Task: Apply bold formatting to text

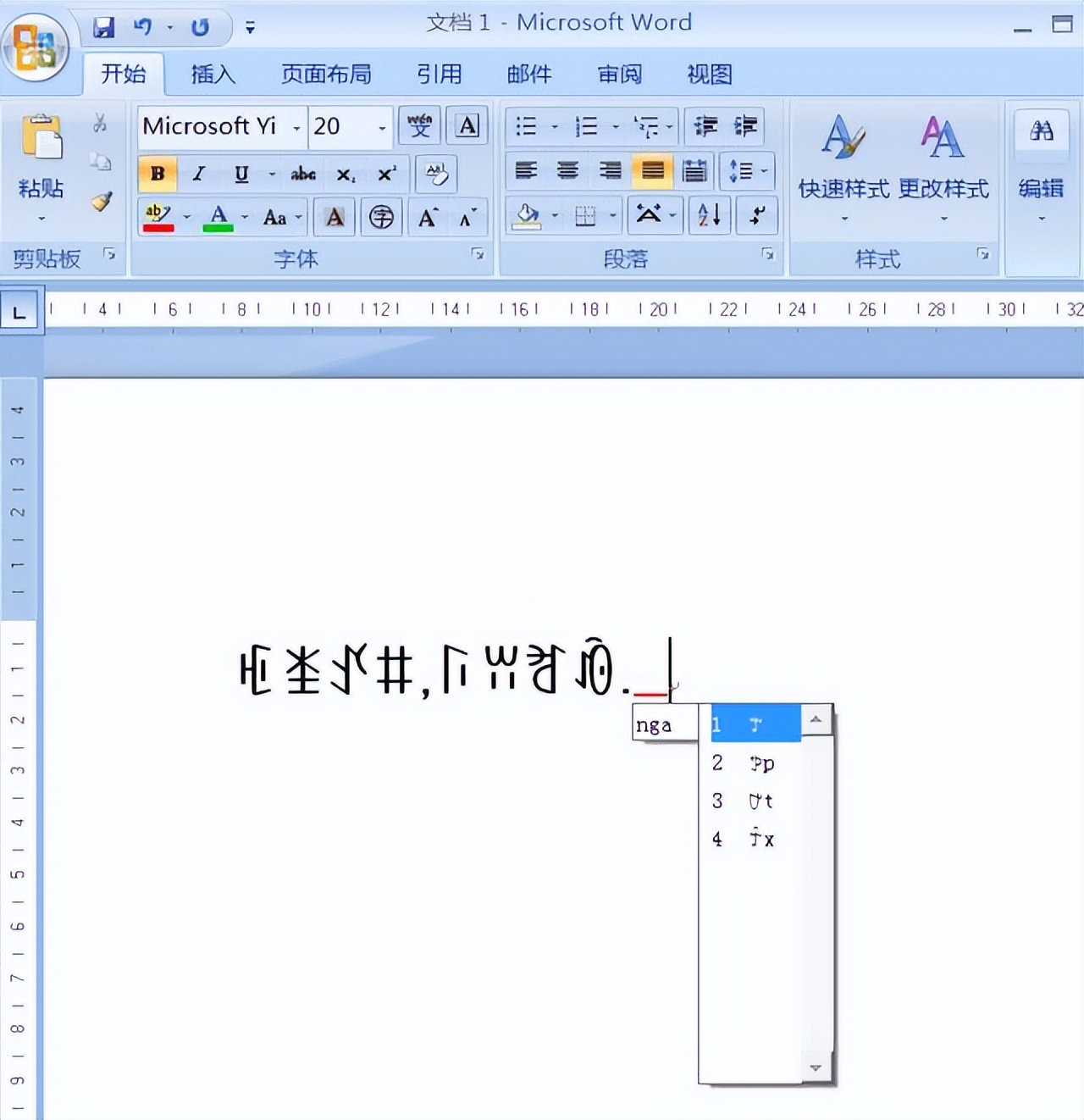Action: (156, 174)
